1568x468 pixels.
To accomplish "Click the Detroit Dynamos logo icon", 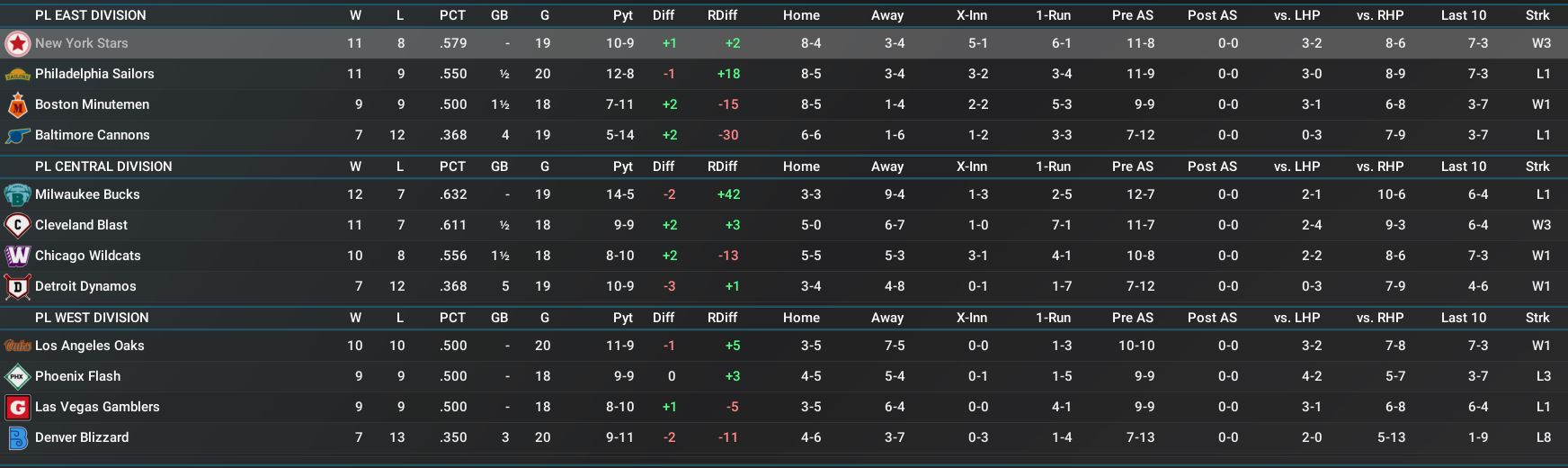I will point(17,287).
